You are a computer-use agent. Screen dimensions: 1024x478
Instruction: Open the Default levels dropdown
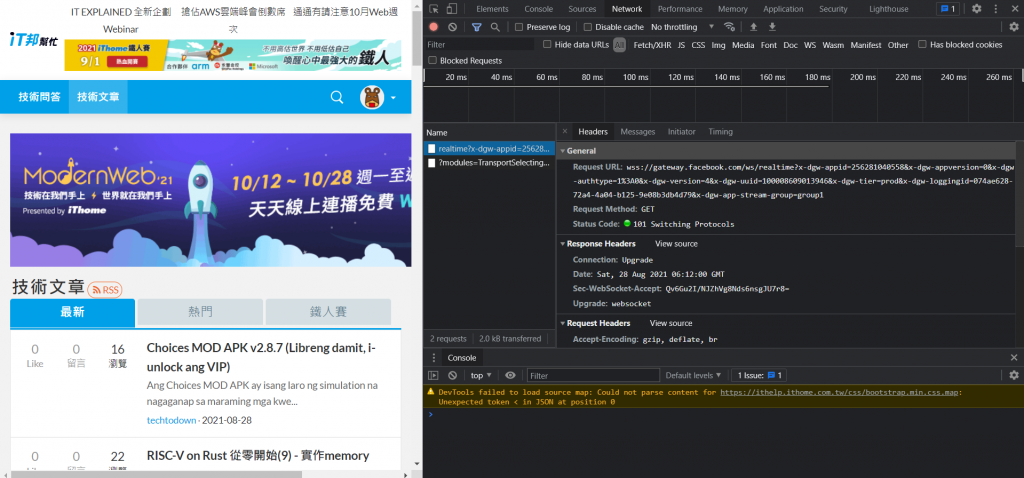coord(693,375)
